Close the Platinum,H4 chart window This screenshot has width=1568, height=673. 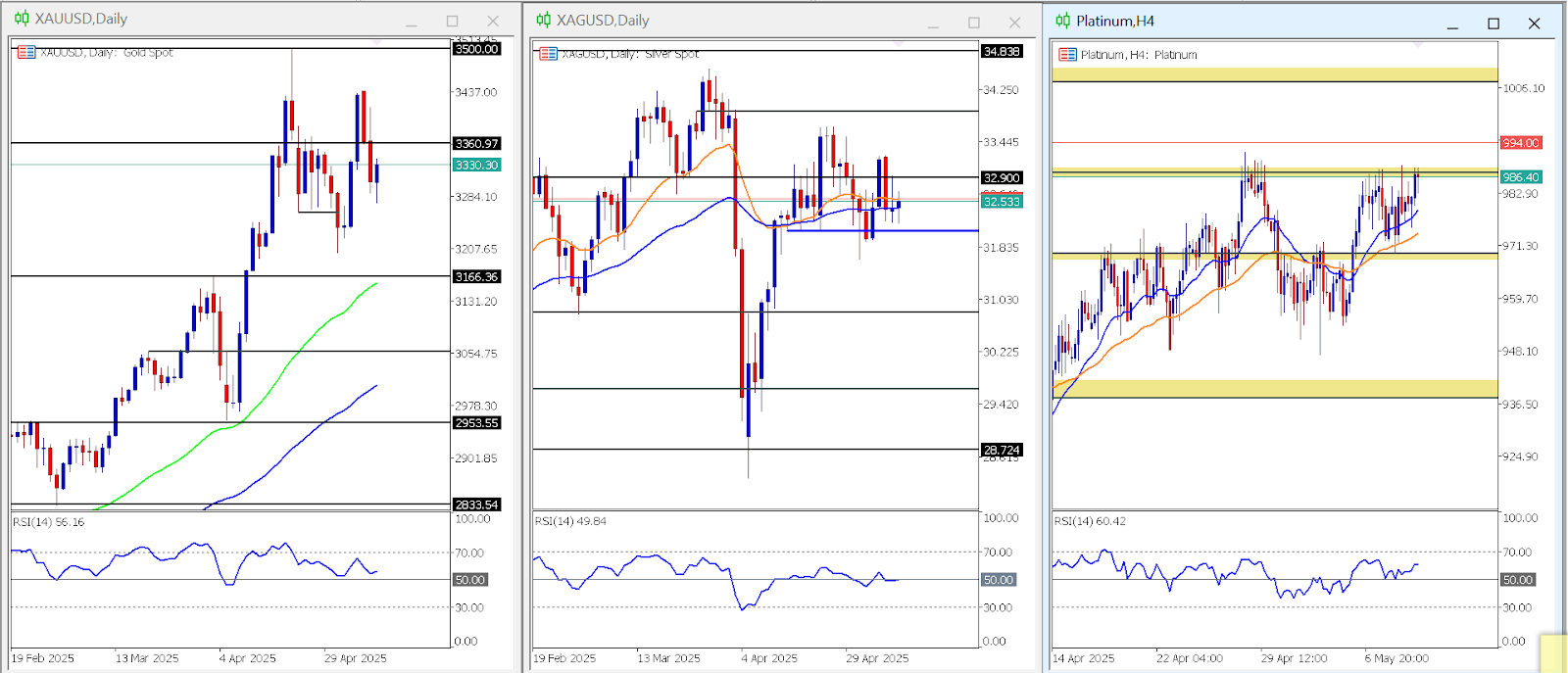1535,24
